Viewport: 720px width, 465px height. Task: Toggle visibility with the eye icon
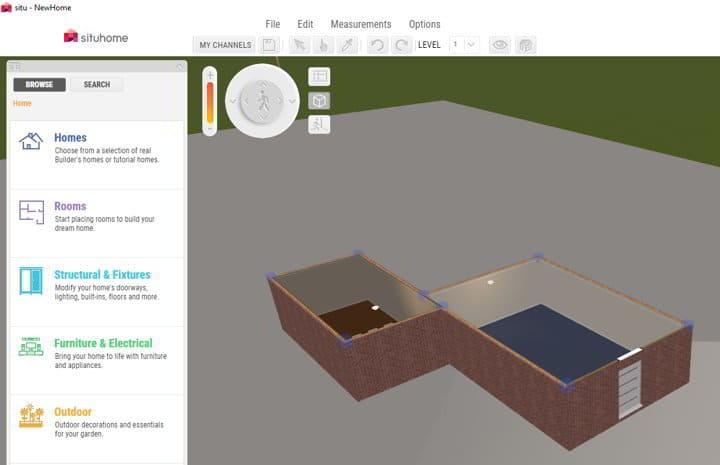[499, 45]
